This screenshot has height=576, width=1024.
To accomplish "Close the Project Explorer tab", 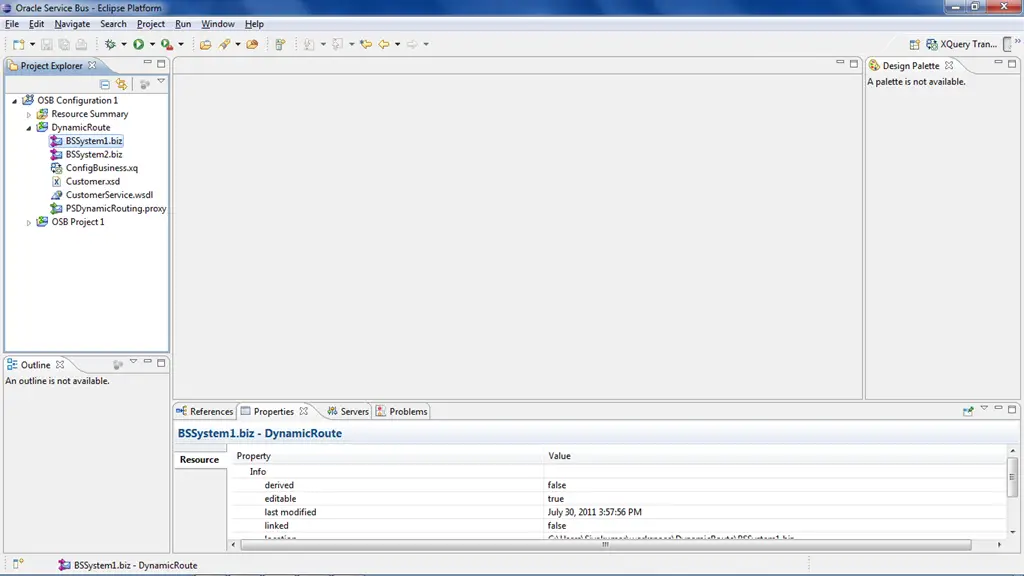I will tap(92, 65).
